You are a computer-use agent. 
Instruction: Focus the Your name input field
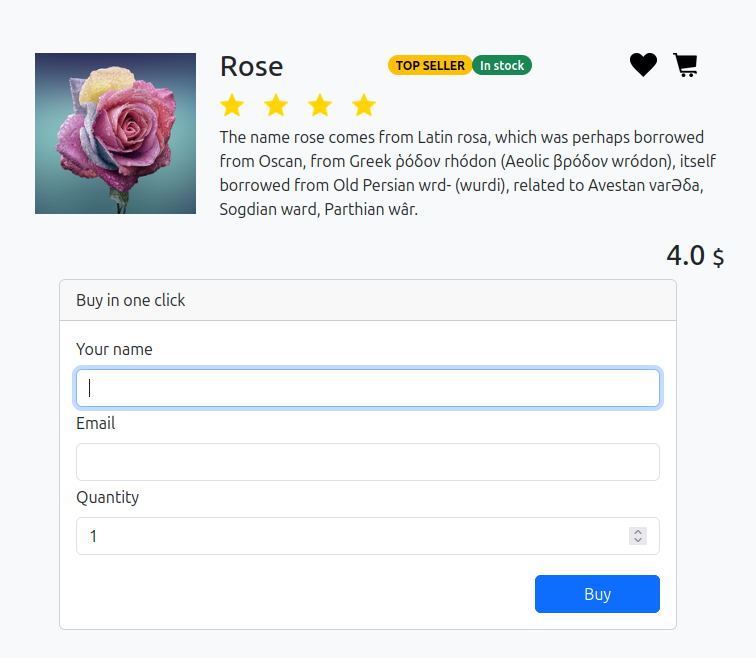pyautogui.click(x=368, y=388)
